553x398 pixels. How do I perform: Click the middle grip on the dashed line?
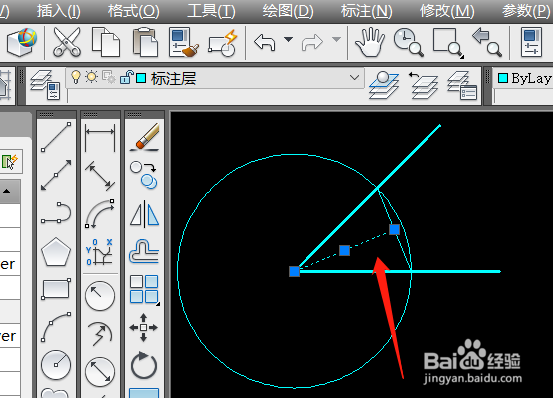(x=344, y=251)
